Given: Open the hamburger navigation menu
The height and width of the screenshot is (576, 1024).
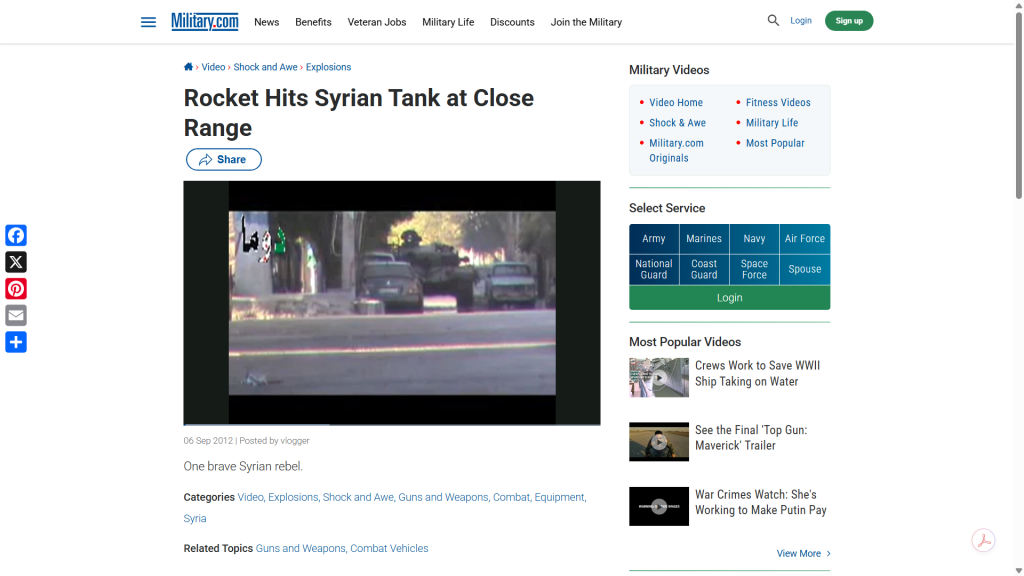Looking at the screenshot, I should [x=148, y=22].
